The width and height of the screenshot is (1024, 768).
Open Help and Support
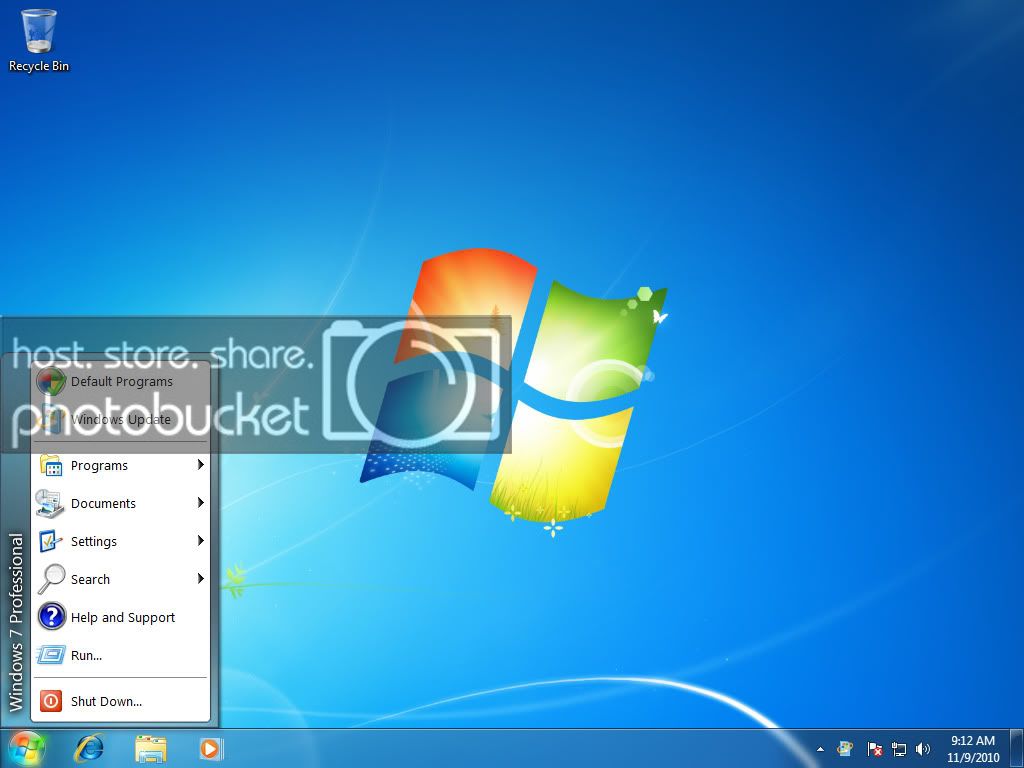point(122,617)
